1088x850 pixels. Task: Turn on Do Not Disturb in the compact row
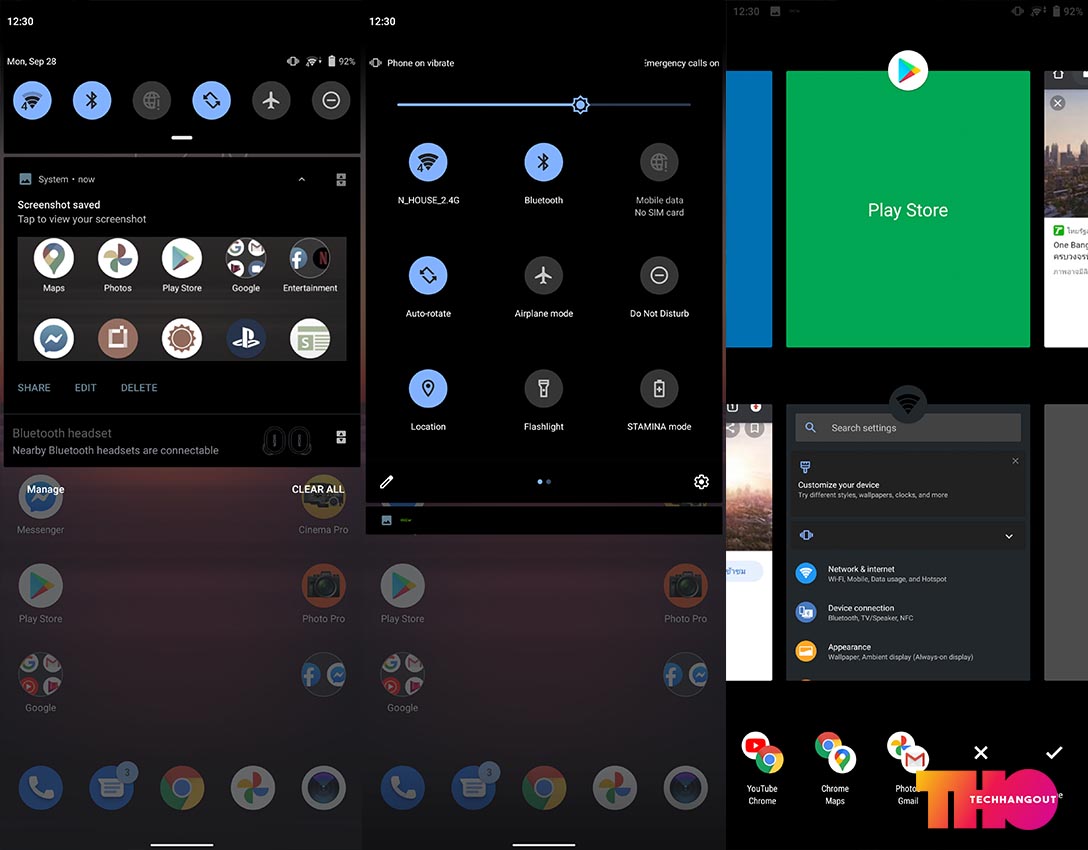(x=331, y=101)
